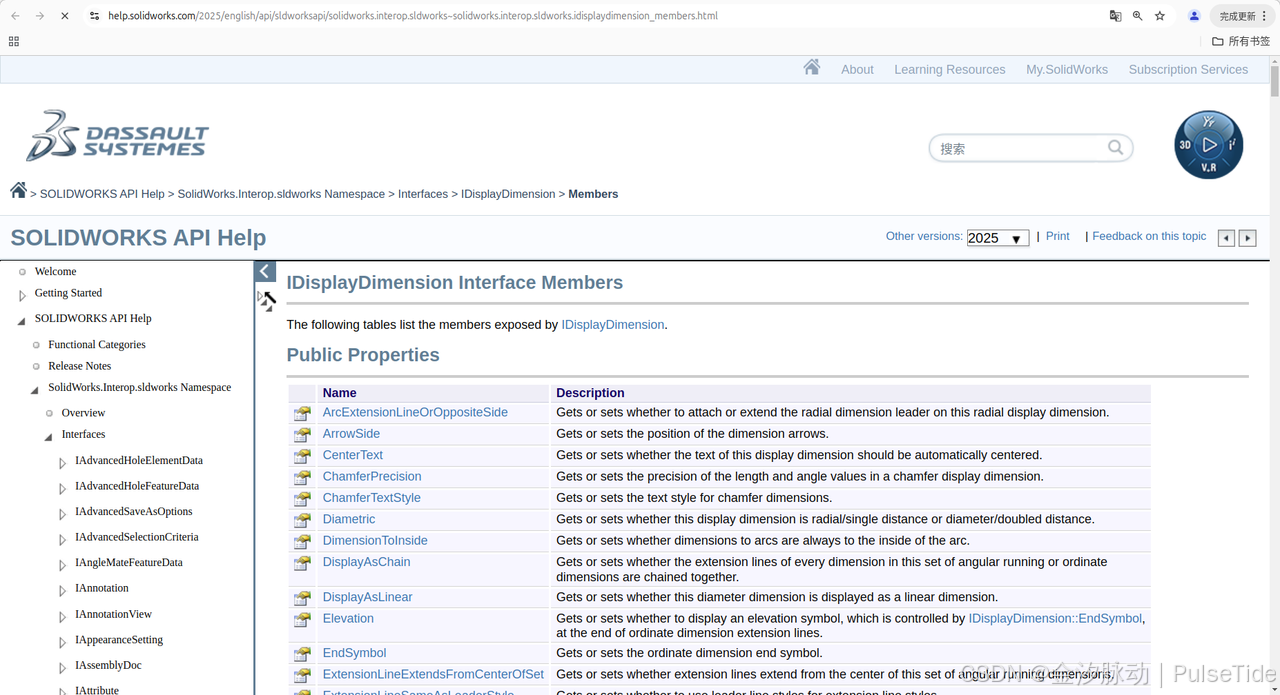Open the DimensionToInside property link
The image size is (1280, 695).
click(x=375, y=540)
